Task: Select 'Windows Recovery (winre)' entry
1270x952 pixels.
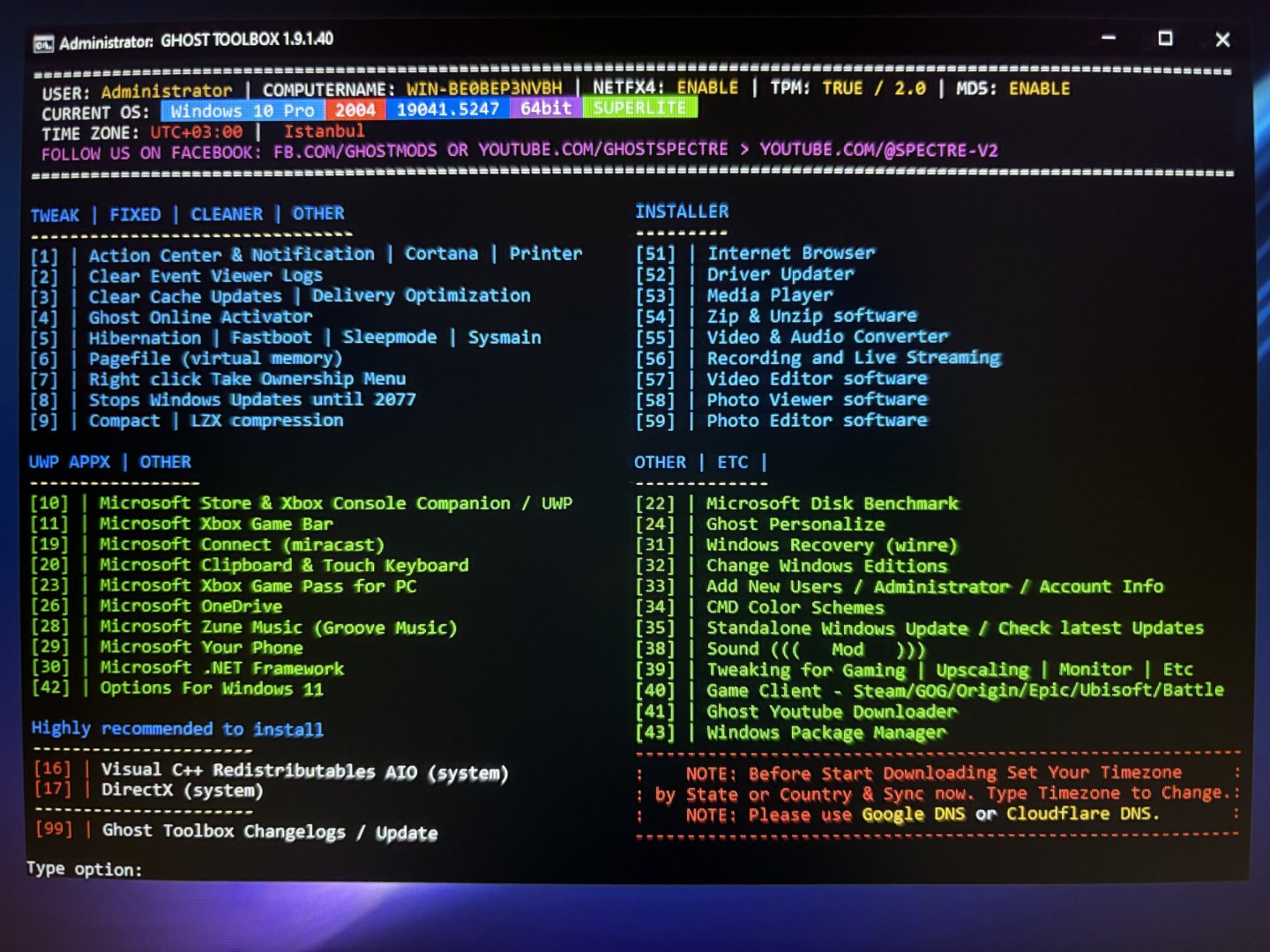Action: [832, 546]
